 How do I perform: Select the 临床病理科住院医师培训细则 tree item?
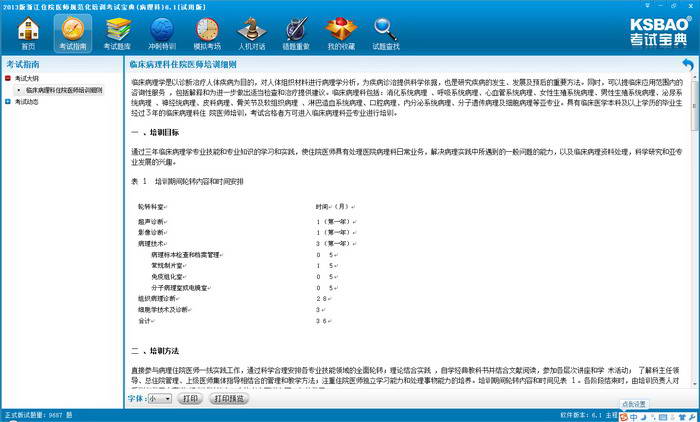point(64,90)
